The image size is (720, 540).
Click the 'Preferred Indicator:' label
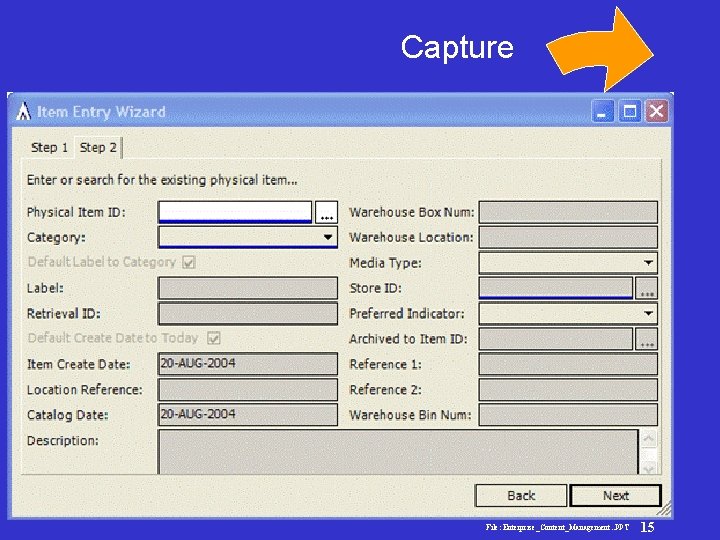point(407,314)
